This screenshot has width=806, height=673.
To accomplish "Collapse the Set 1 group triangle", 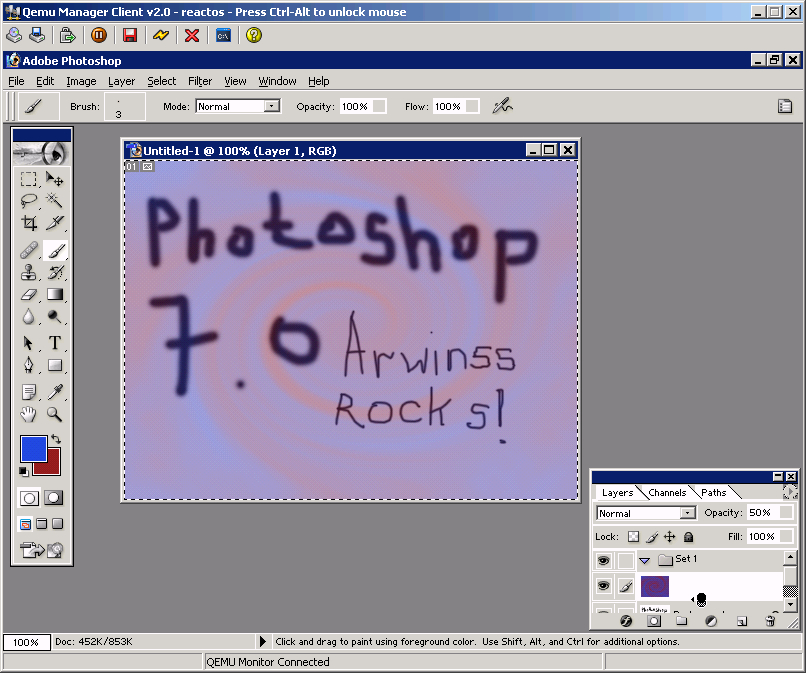I will tap(645, 560).
